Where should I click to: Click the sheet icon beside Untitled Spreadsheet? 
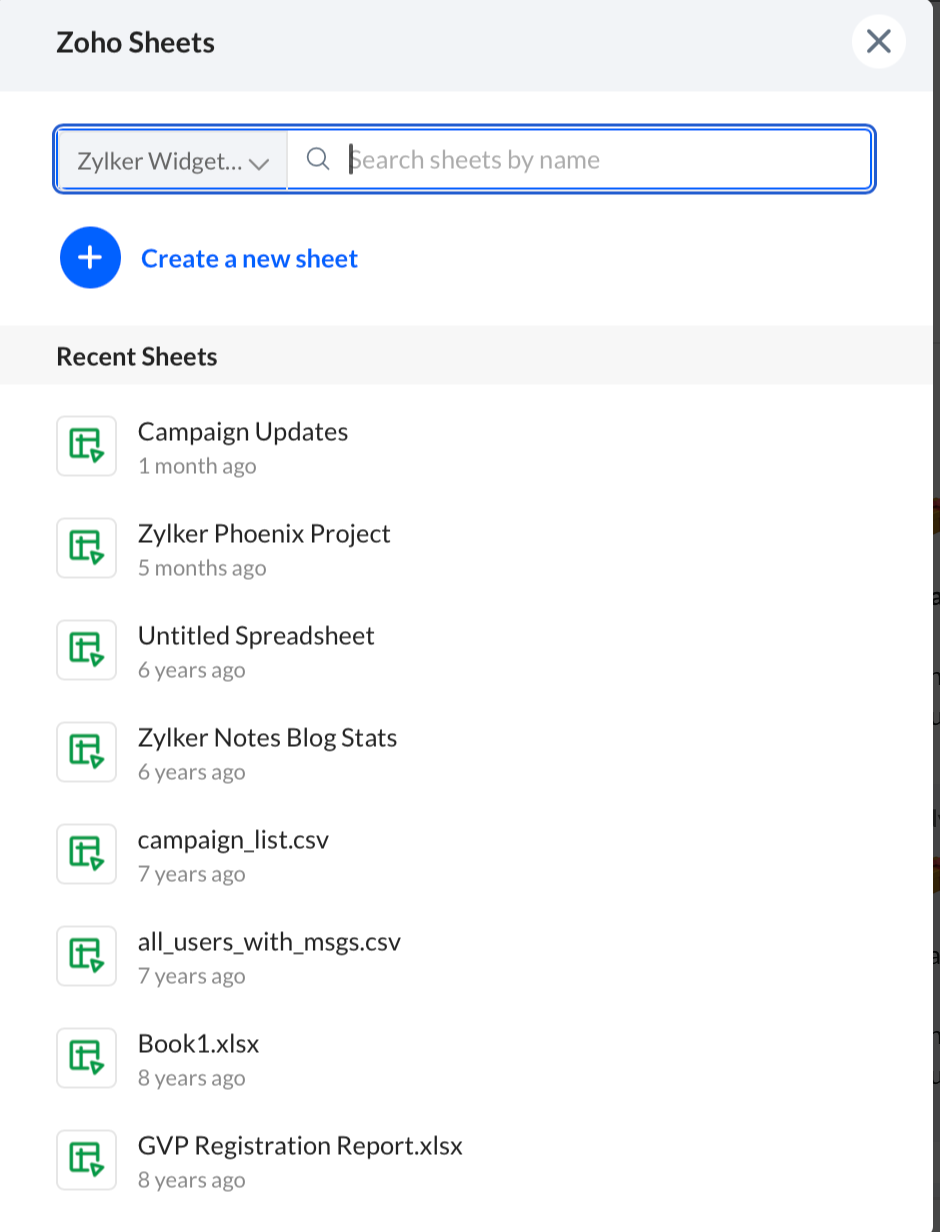(87, 650)
